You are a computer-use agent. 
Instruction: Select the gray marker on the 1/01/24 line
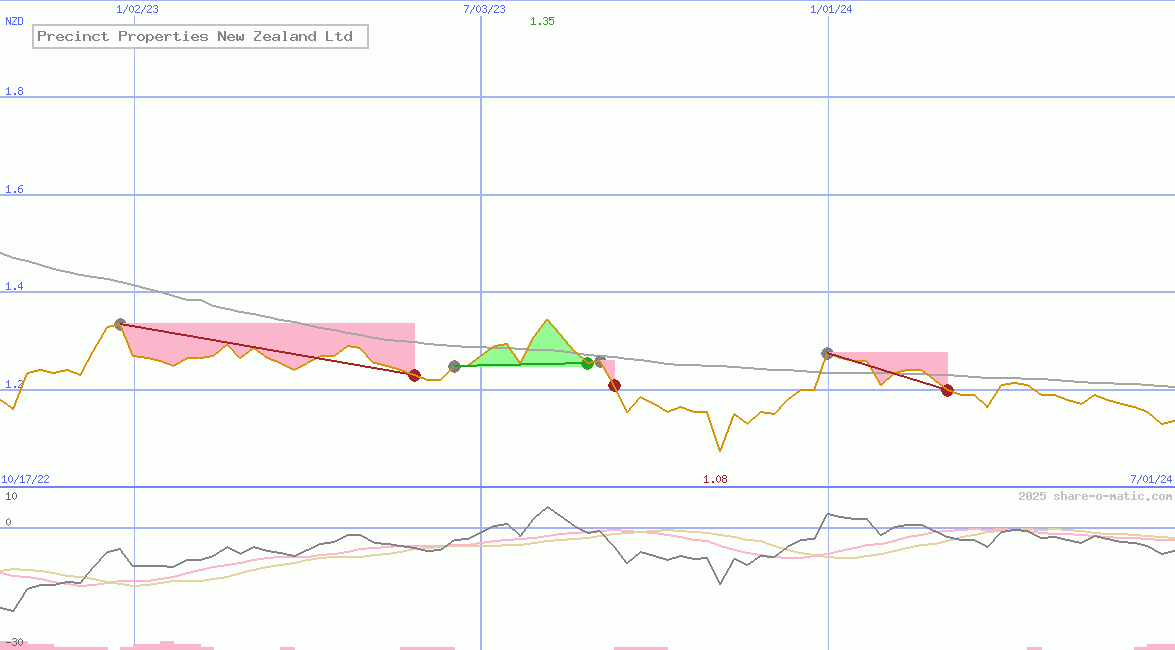[827, 353]
